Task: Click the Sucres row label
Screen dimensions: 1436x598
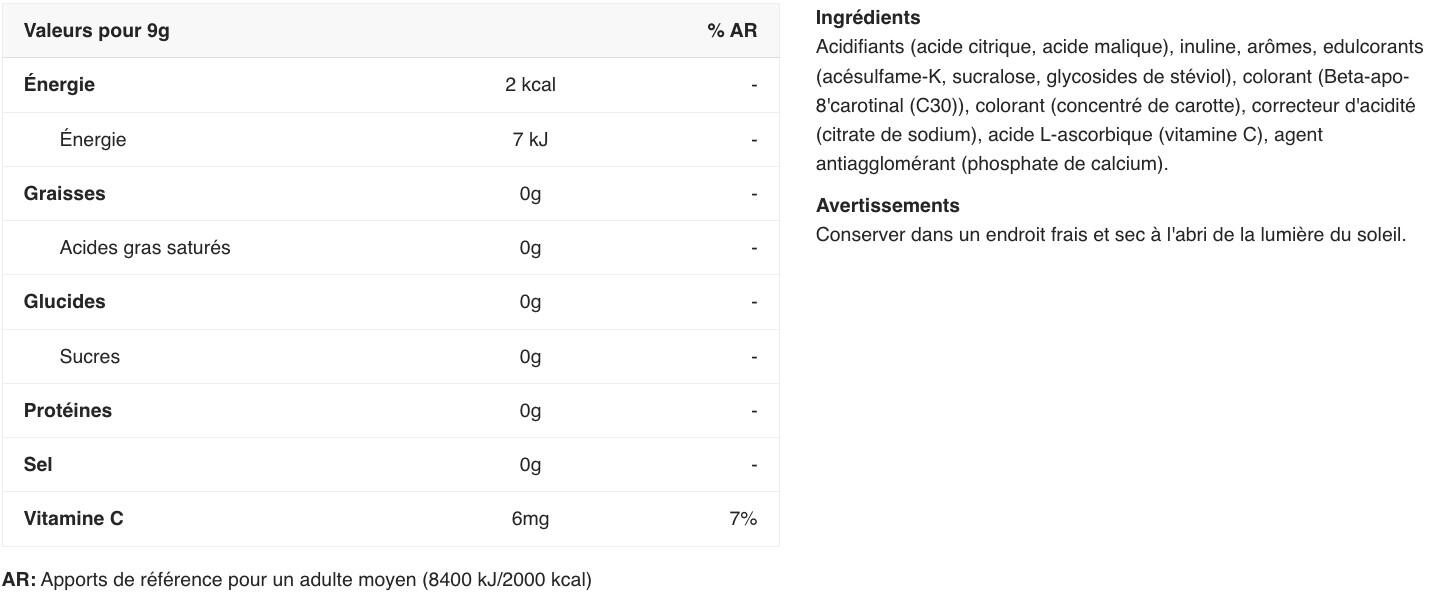Action: [x=89, y=357]
